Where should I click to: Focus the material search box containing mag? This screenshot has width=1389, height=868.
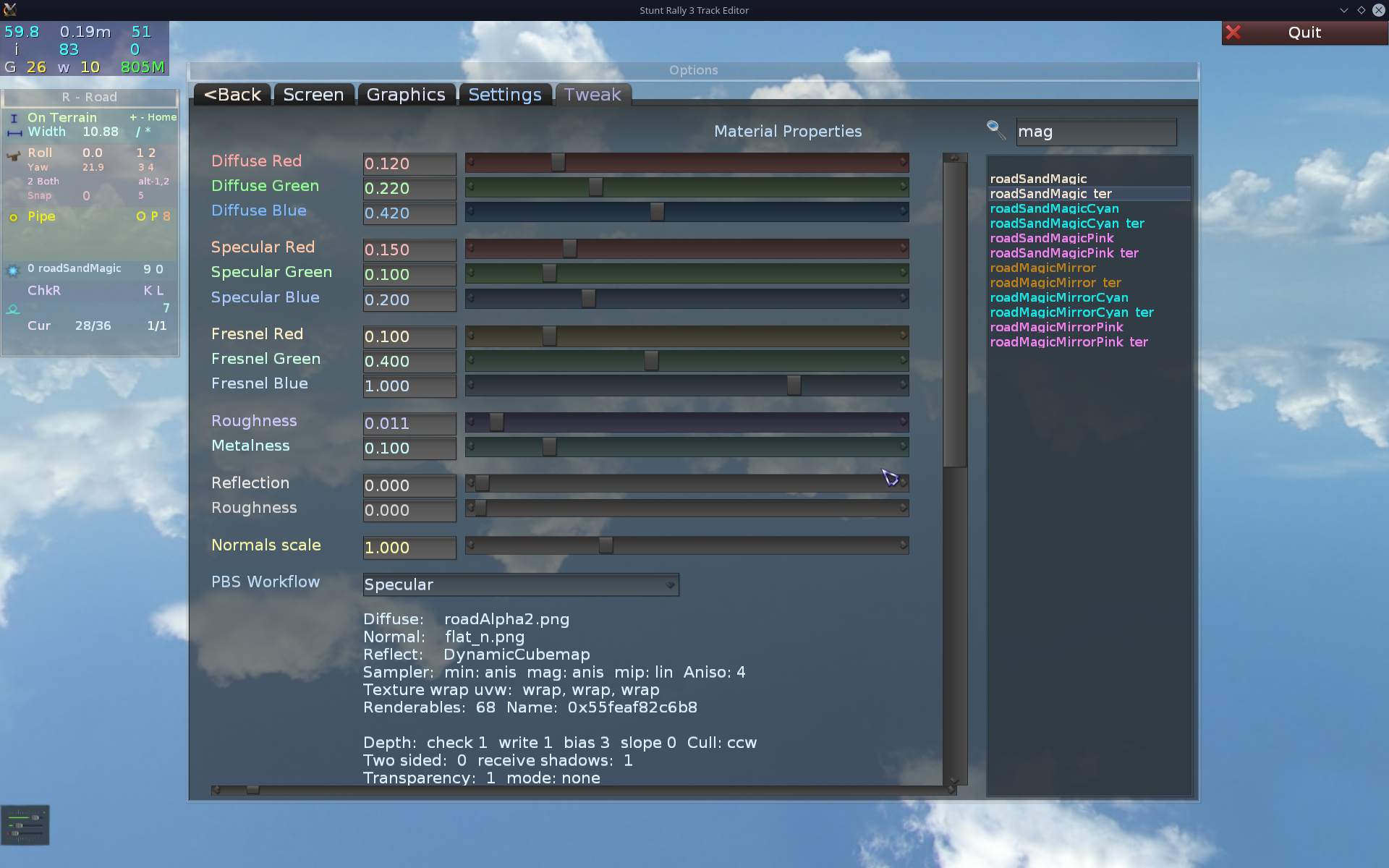click(1095, 132)
